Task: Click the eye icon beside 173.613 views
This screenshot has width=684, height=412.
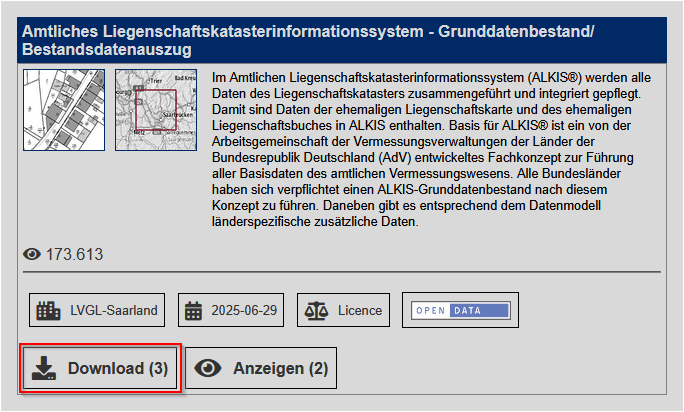Action: 32,255
